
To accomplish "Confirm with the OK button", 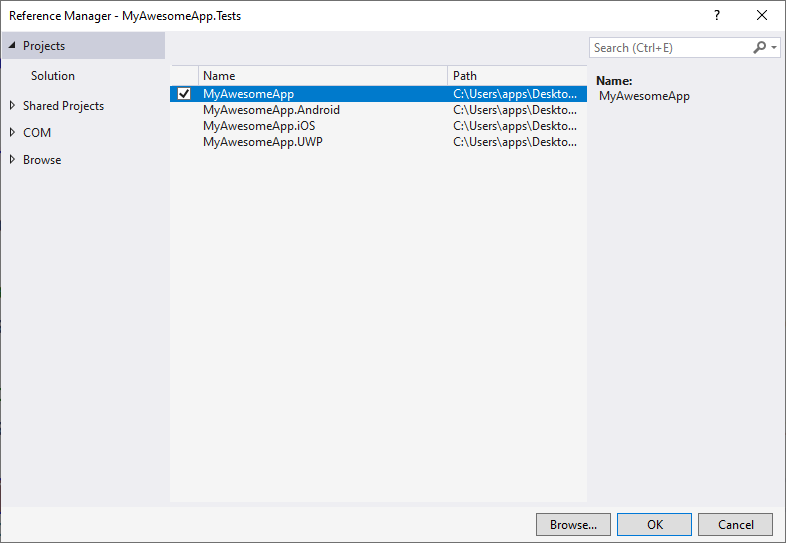I will 654,524.
